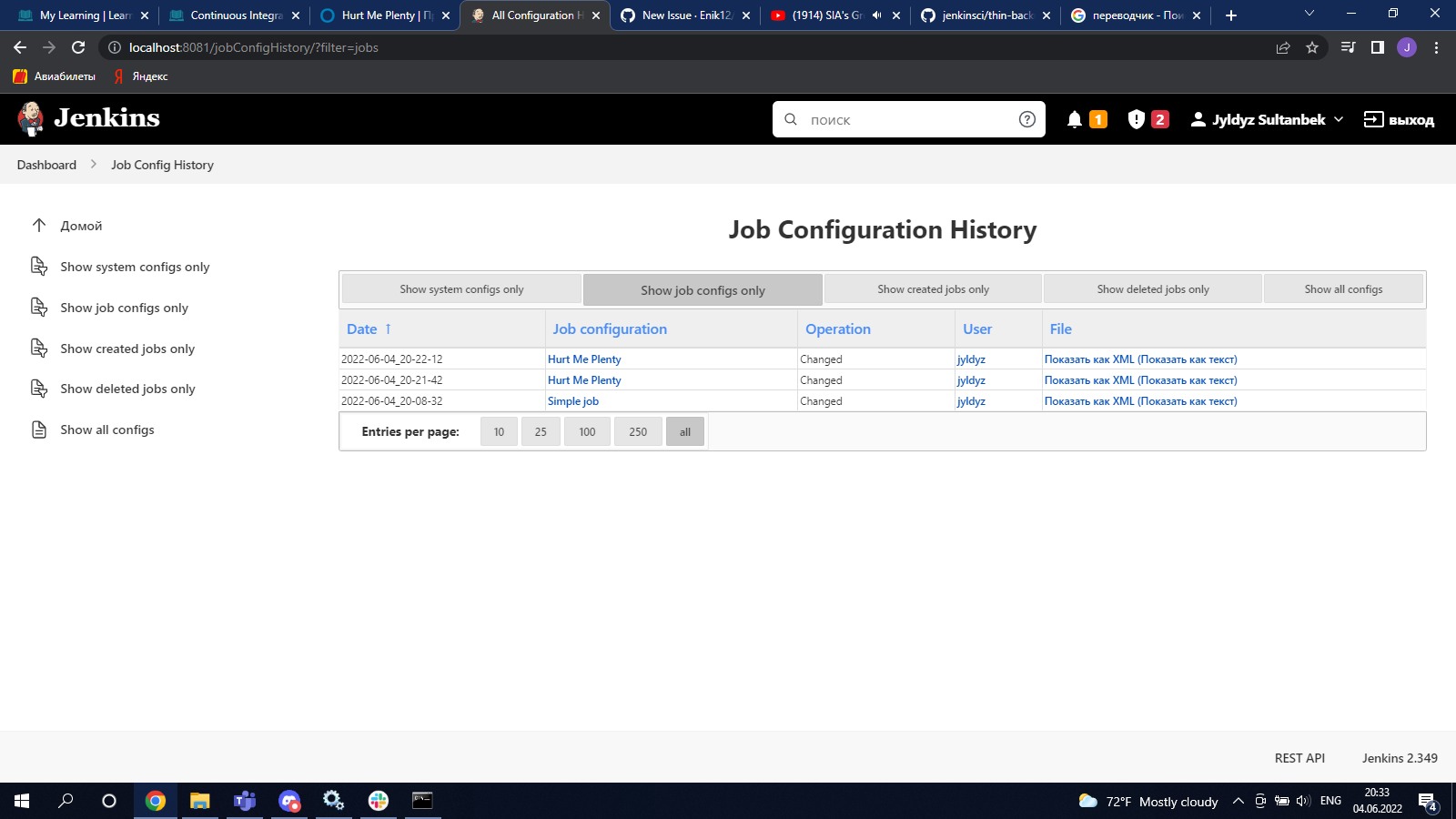Open the Jenkins 2.349 version link
The width and height of the screenshot is (1456, 819).
pos(1400,758)
